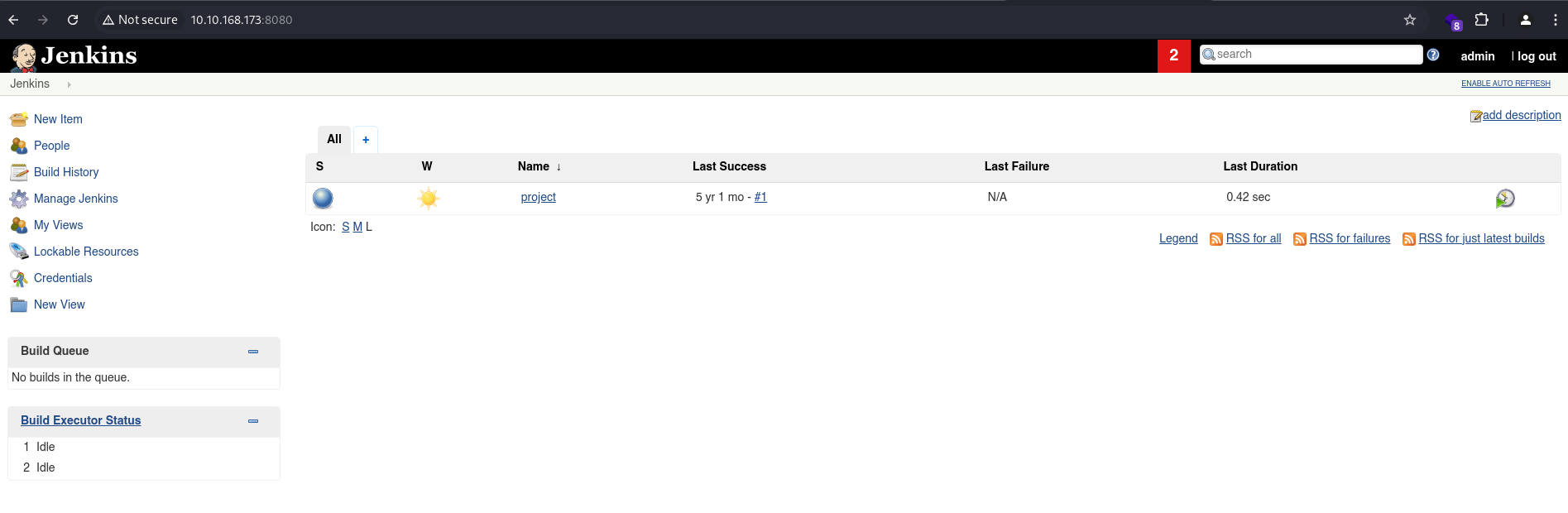Reload the page with browser refresh icon
Image resolution: width=1568 pixels, height=513 pixels.
pyautogui.click(x=73, y=20)
